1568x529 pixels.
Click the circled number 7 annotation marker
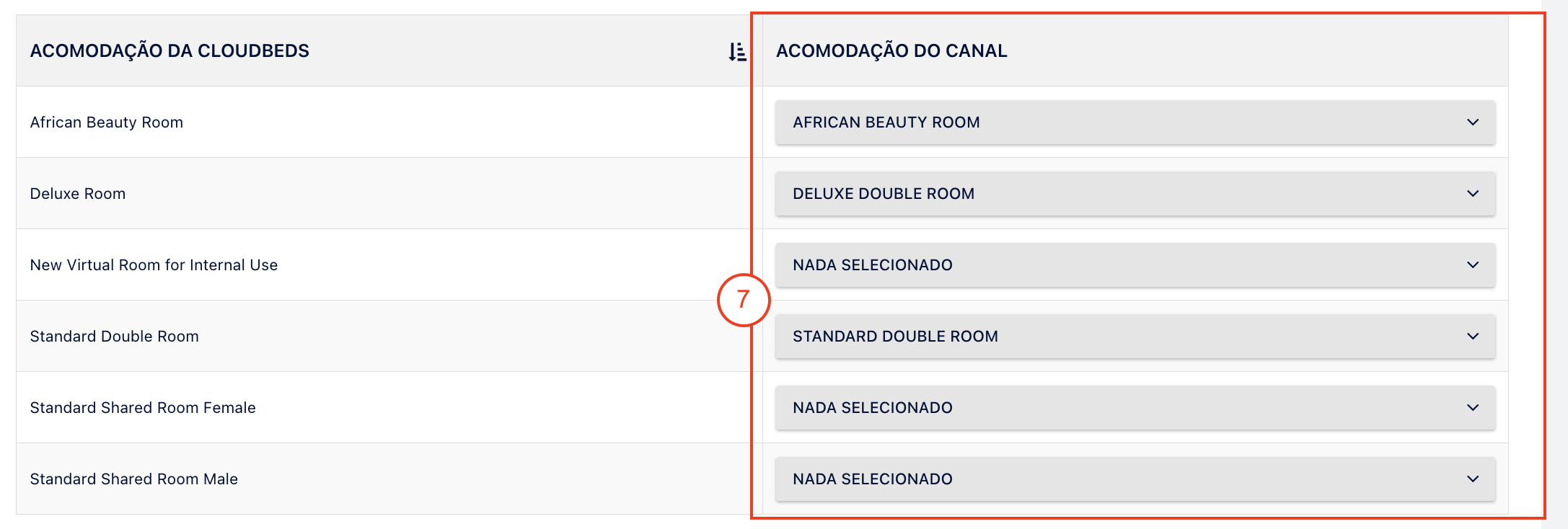tap(744, 300)
